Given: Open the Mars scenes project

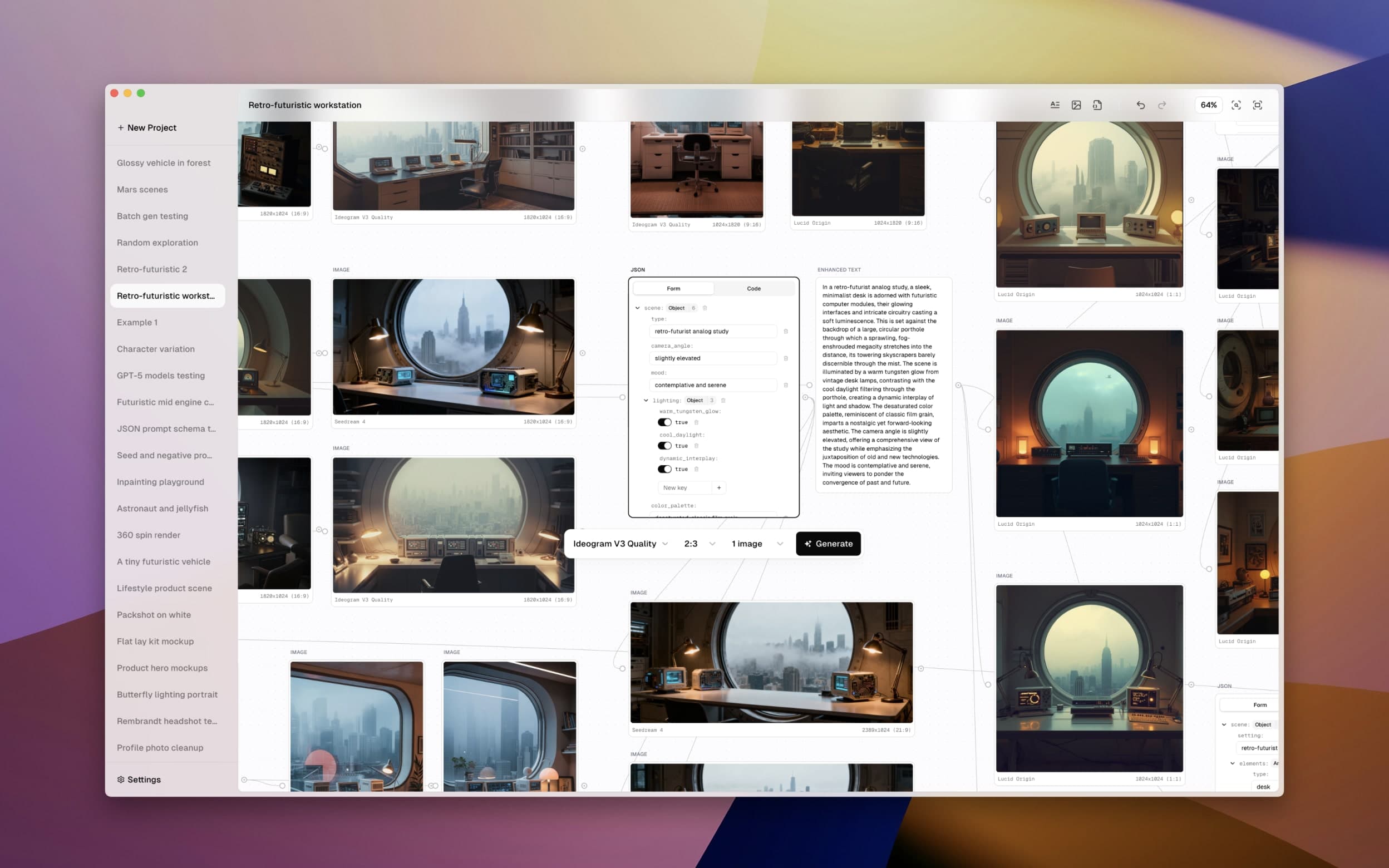Looking at the screenshot, I should coord(142,189).
